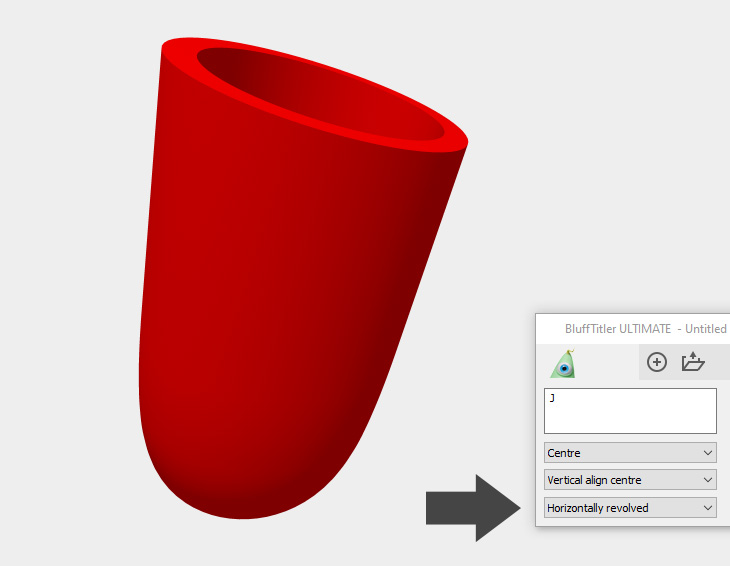This screenshot has height=566, width=730.
Task: Click the BluffTitler eye mascot icon
Action: (563, 363)
